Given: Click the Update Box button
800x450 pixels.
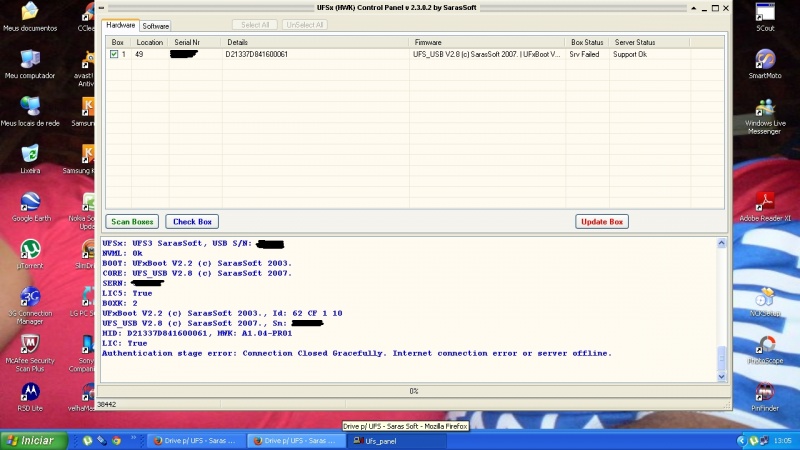Looking at the screenshot, I should coord(602,221).
